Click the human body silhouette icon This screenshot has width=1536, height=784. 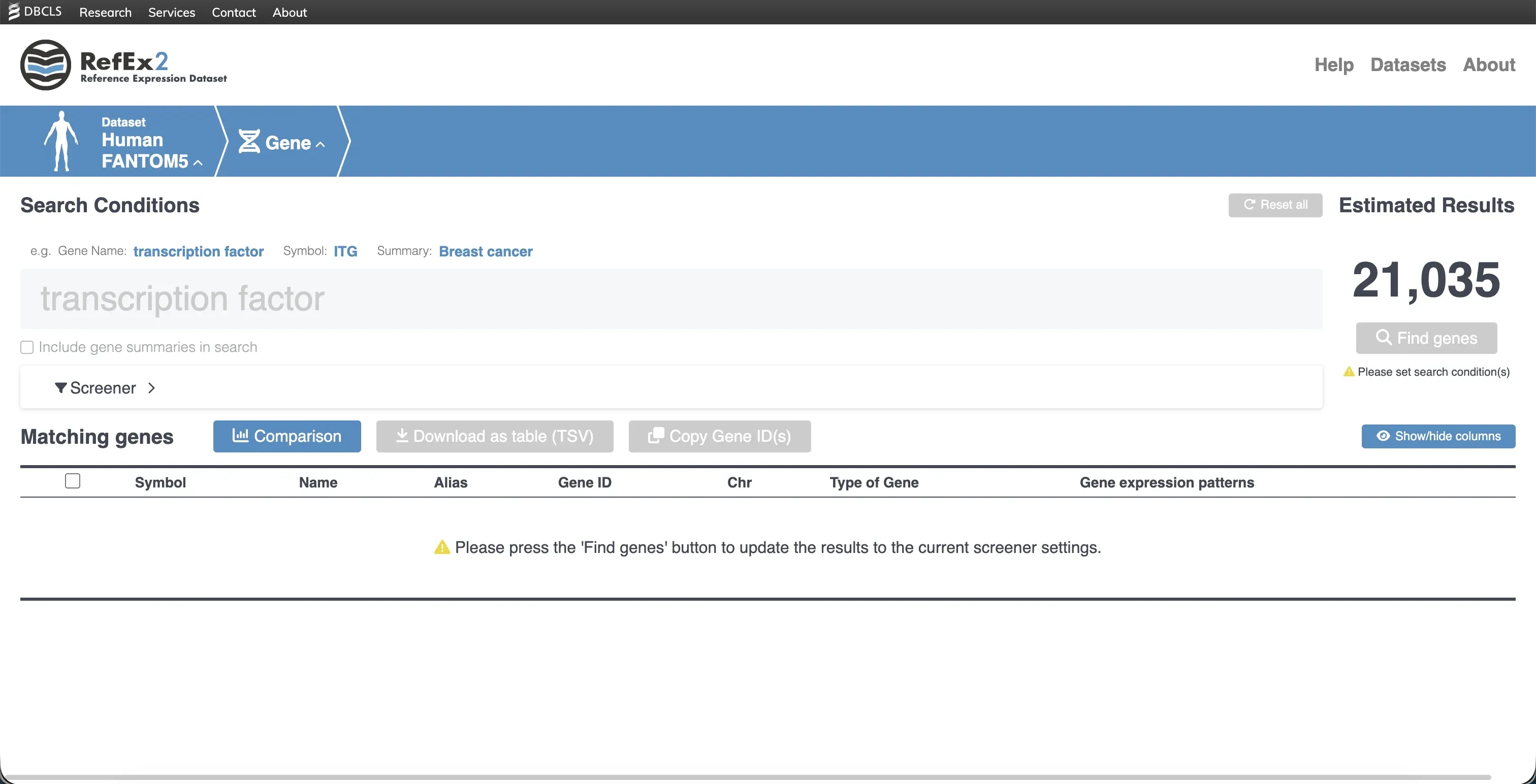tap(61, 141)
